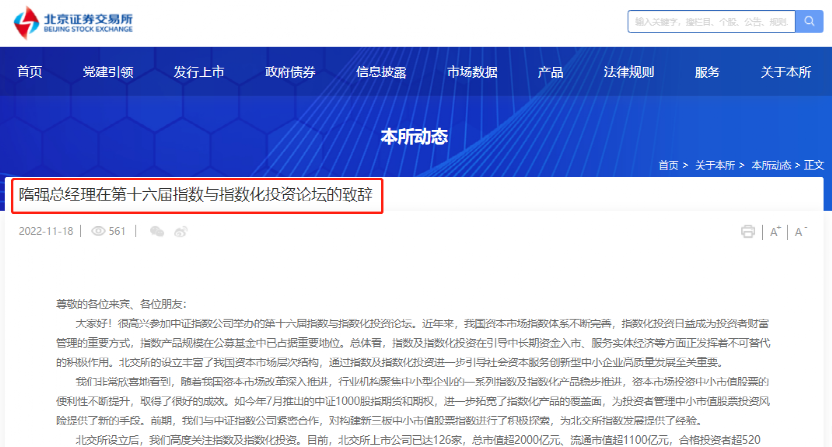832x447 pixels.
Task: Go to 本所动态 in breadcrumb
Action: [771, 165]
